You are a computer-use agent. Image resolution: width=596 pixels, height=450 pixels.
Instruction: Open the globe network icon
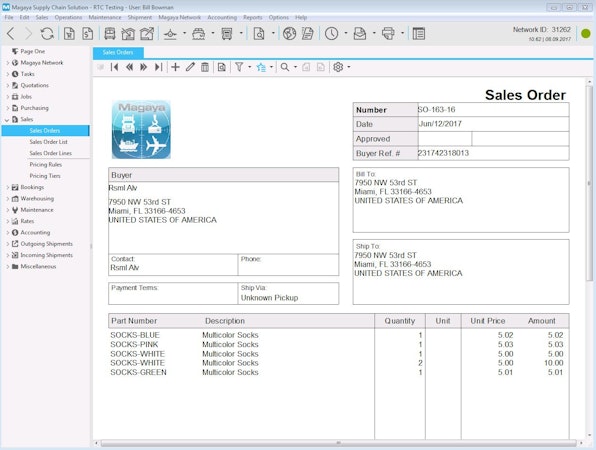(x=289, y=34)
